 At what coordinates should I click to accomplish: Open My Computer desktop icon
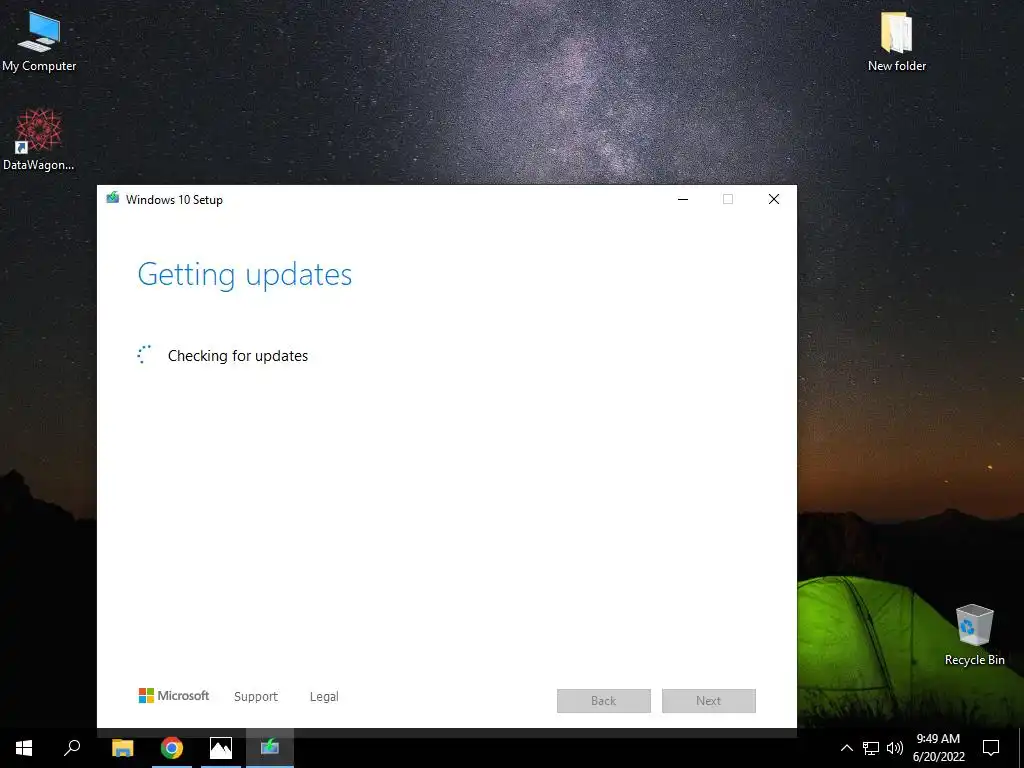point(39,41)
